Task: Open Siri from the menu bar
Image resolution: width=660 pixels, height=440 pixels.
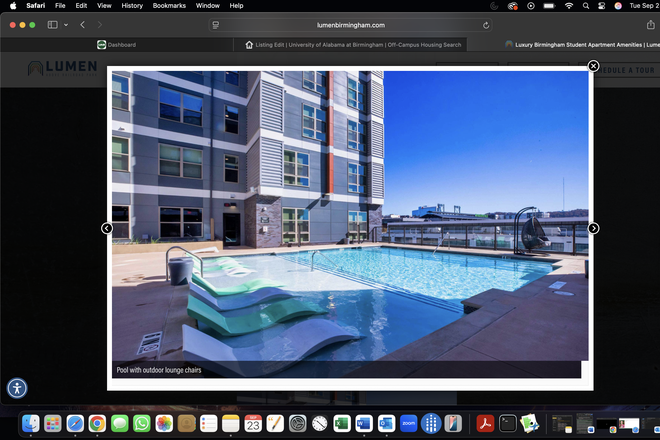Action: 618,6
